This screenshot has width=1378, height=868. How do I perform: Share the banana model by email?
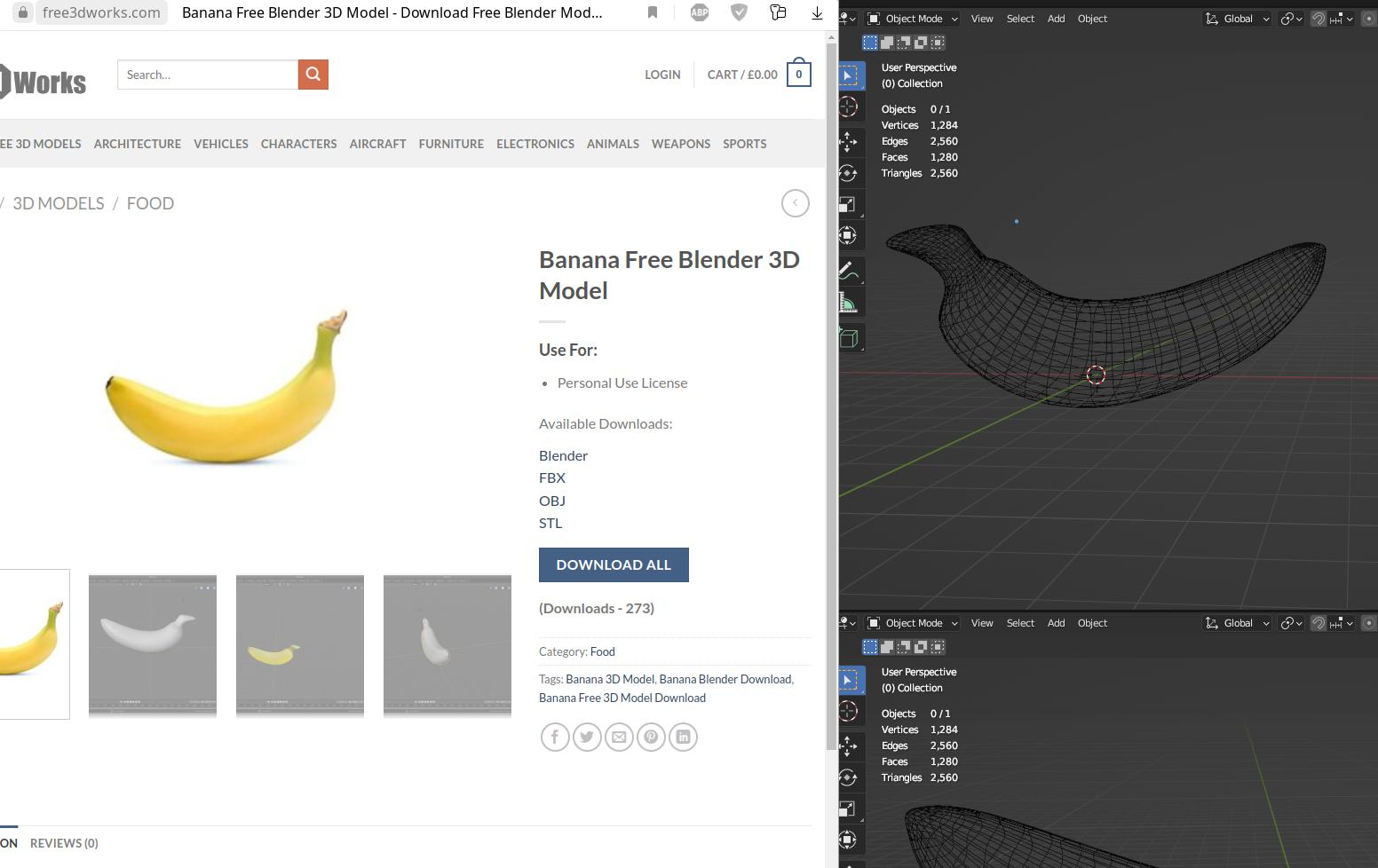(619, 737)
